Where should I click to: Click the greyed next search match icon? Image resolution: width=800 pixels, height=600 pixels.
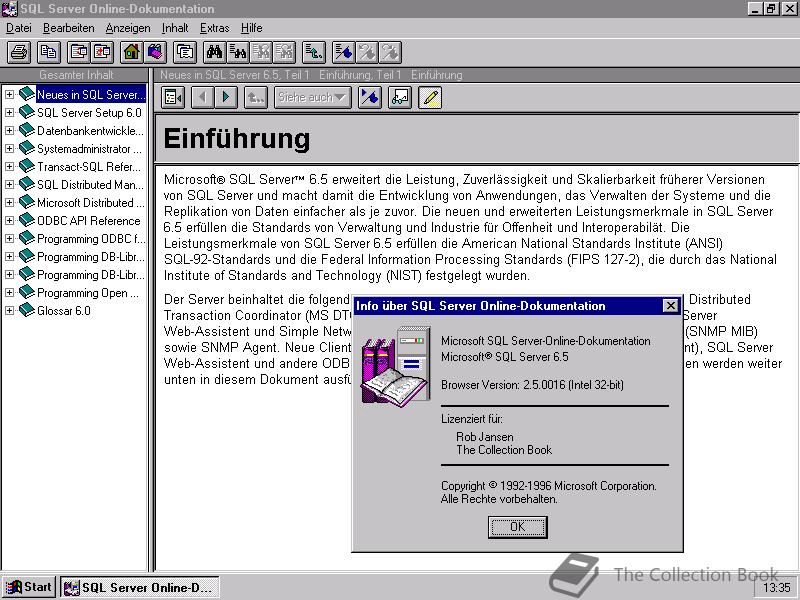(x=284, y=52)
